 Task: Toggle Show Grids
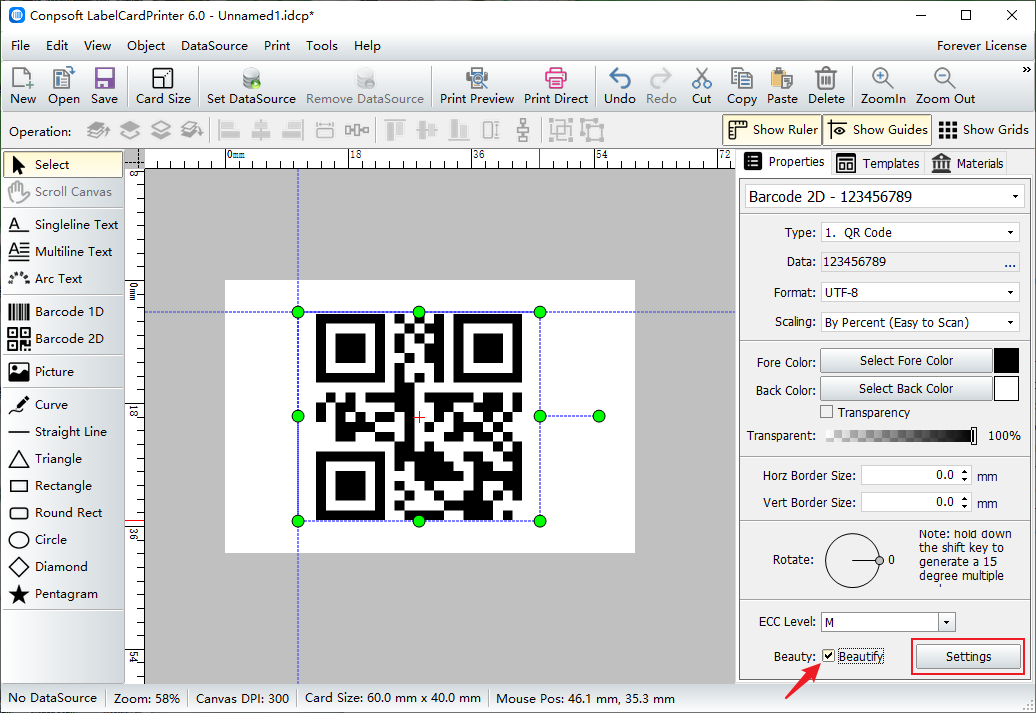pos(983,130)
